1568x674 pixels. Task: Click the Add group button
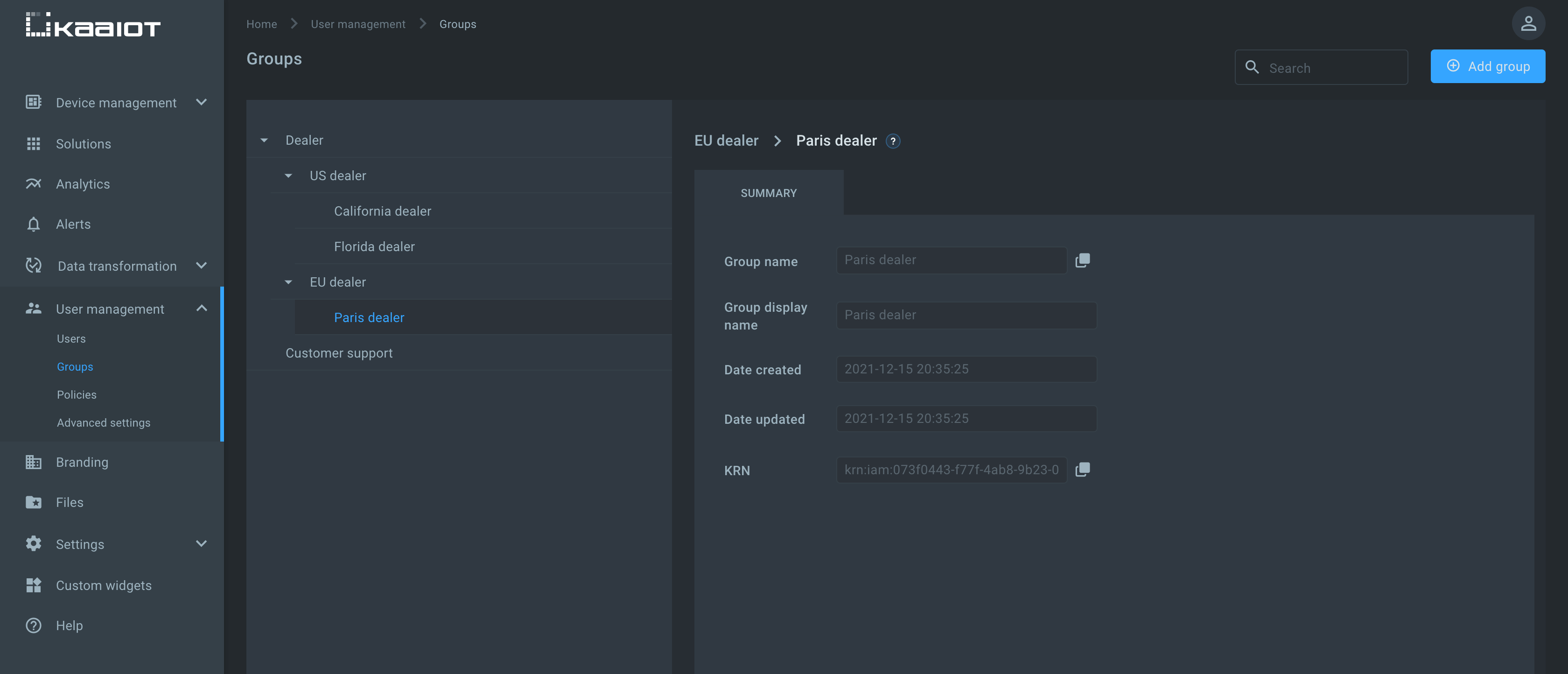coord(1487,66)
